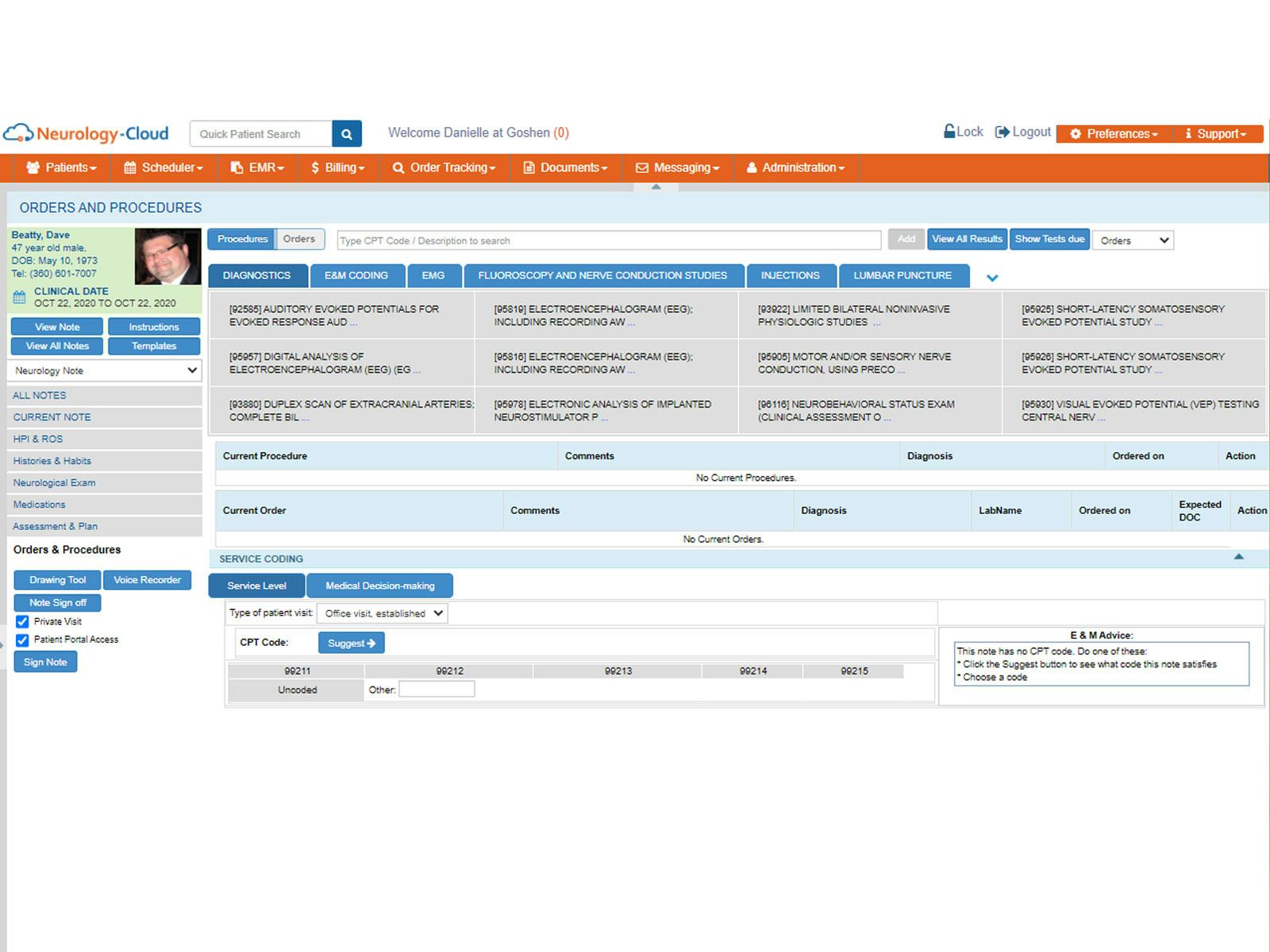Click the Quick Patient Search magnifier icon
Screen dimensions: 1270x952
pos(347,133)
